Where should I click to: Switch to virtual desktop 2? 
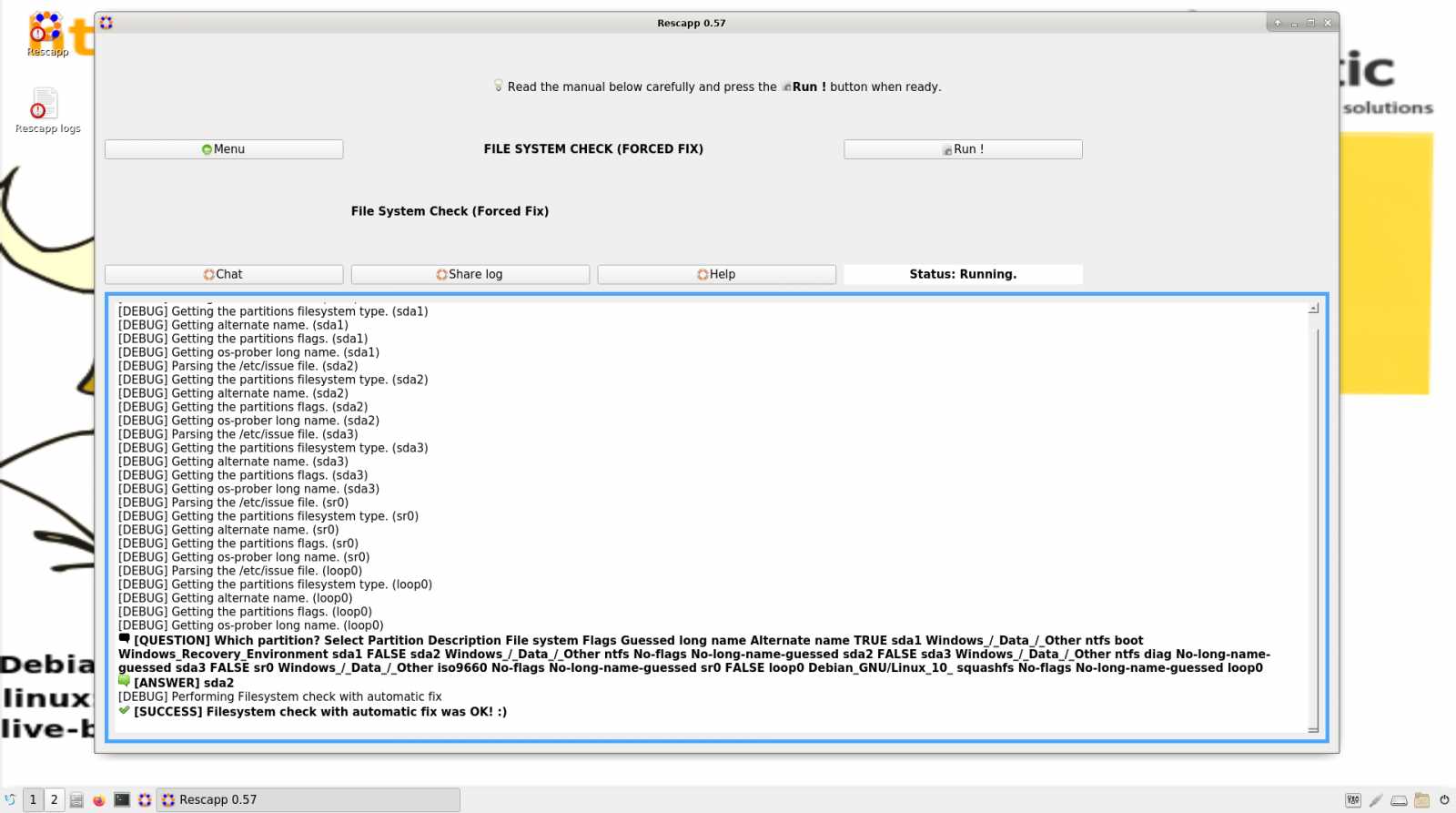click(54, 799)
